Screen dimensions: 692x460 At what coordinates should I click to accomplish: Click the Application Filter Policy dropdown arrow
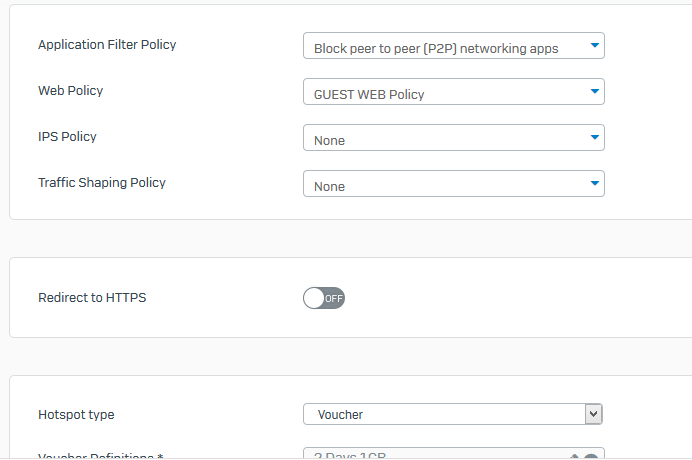click(x=594, y=45)
